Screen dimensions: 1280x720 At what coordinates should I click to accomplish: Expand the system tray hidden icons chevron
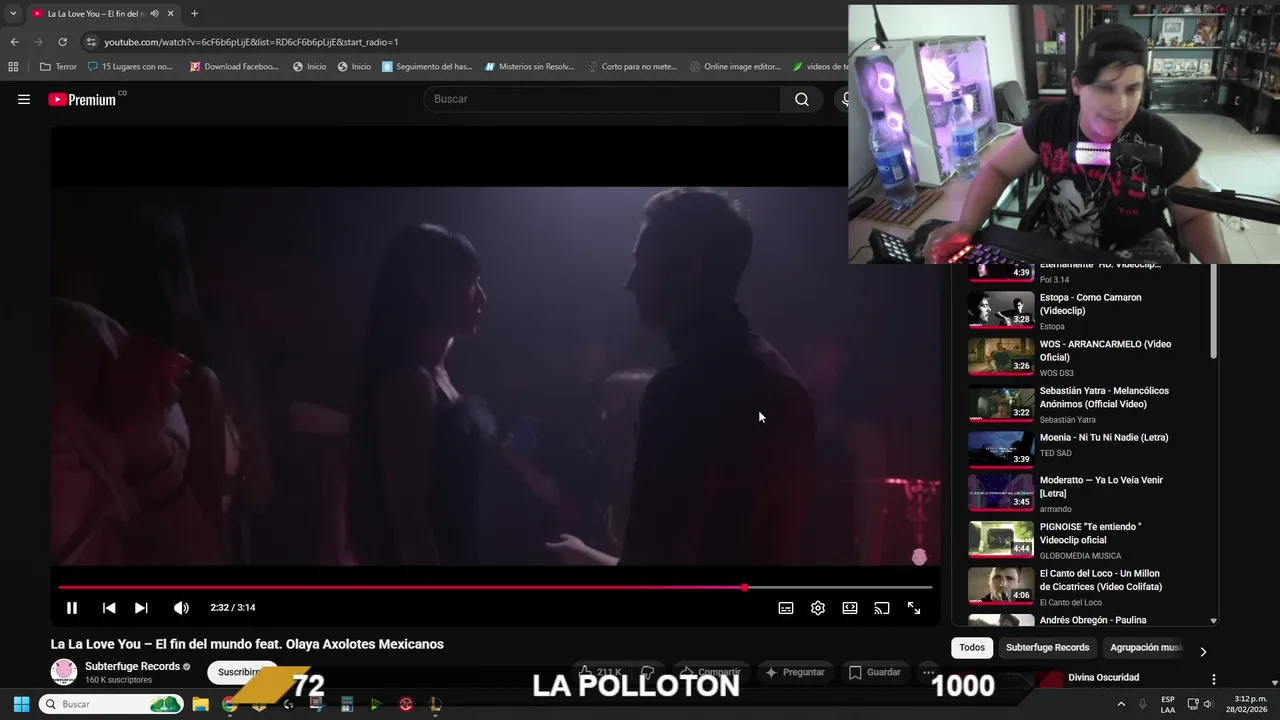click(x=1121, y=704)
